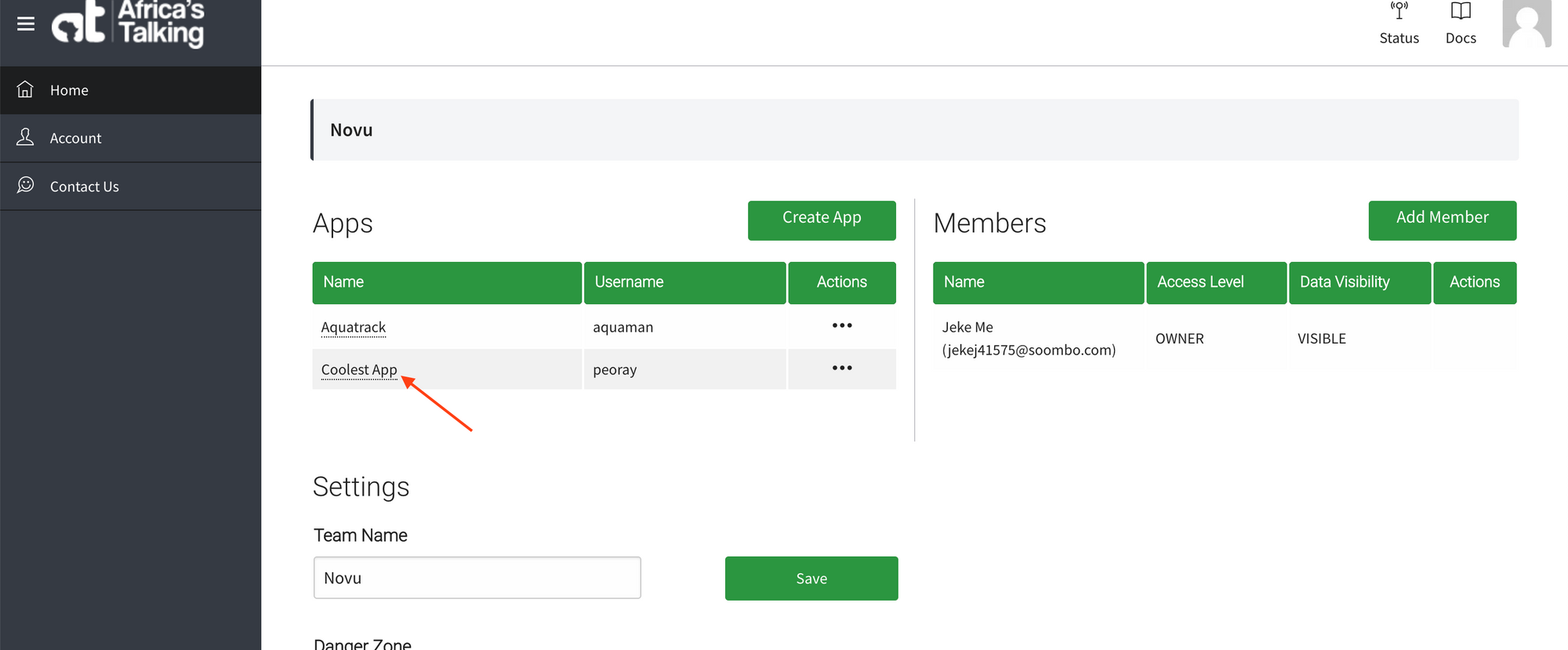This screenshot has height=650, width=1568.
Task: Click the Create App button
Action: (821, 220)
